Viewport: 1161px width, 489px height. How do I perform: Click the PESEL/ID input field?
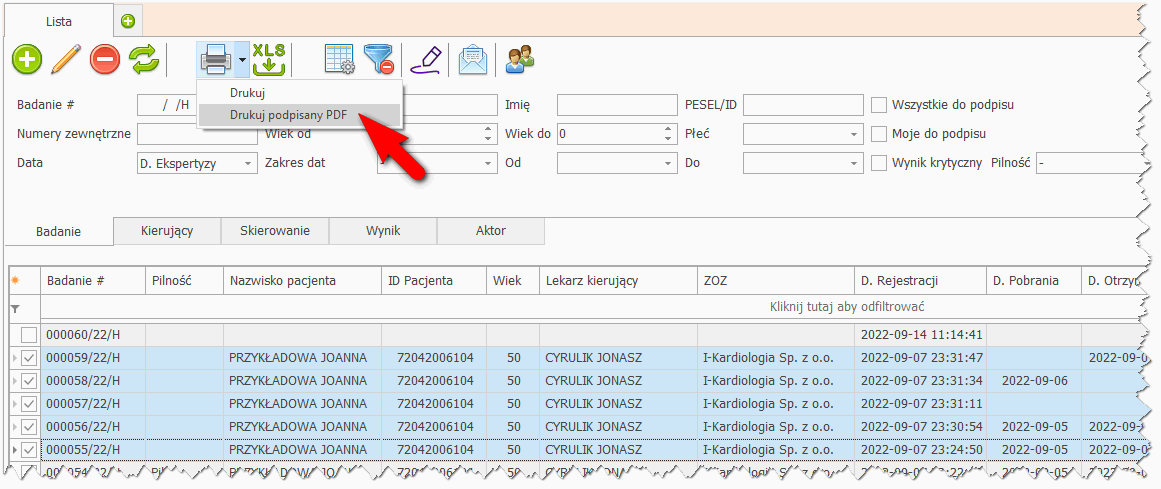point(802,105)
